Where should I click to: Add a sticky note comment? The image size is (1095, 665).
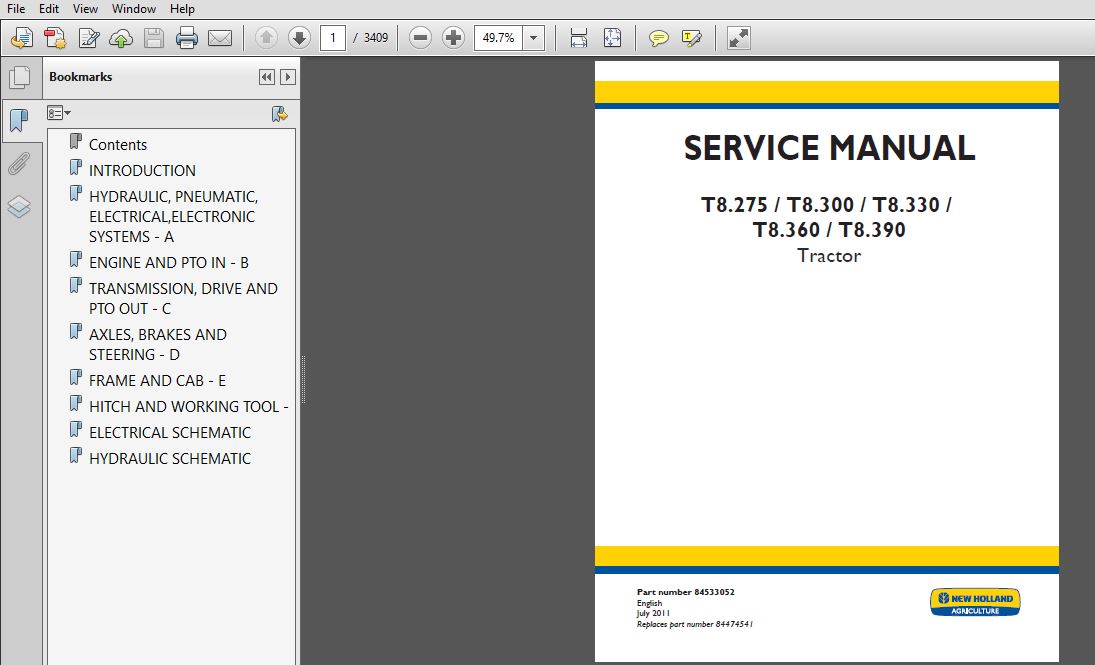[x=658, y=38]
